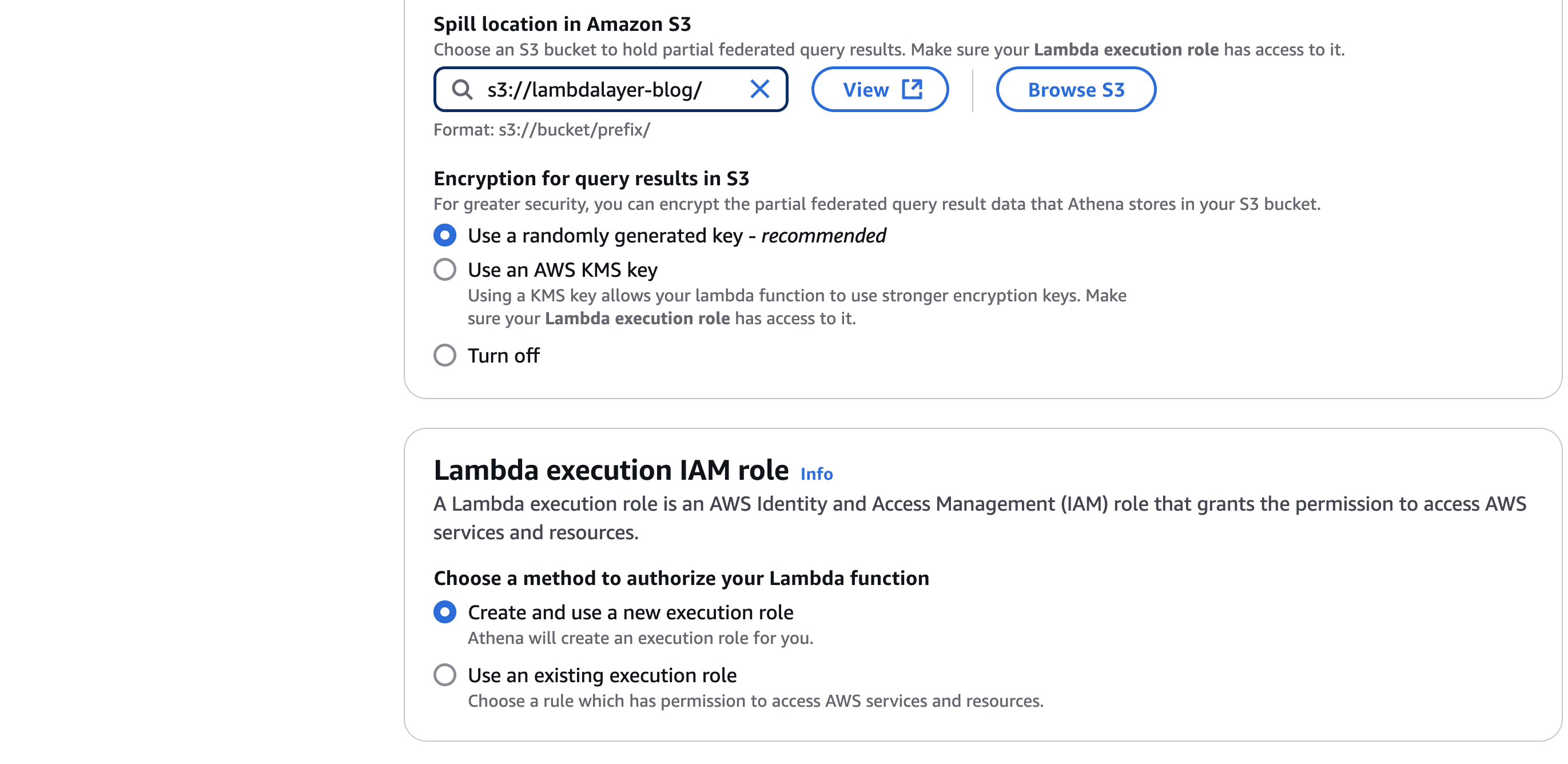Click the magnifier icon in spill location field
The image size is (1568, 764).
(x=462, y=89)
